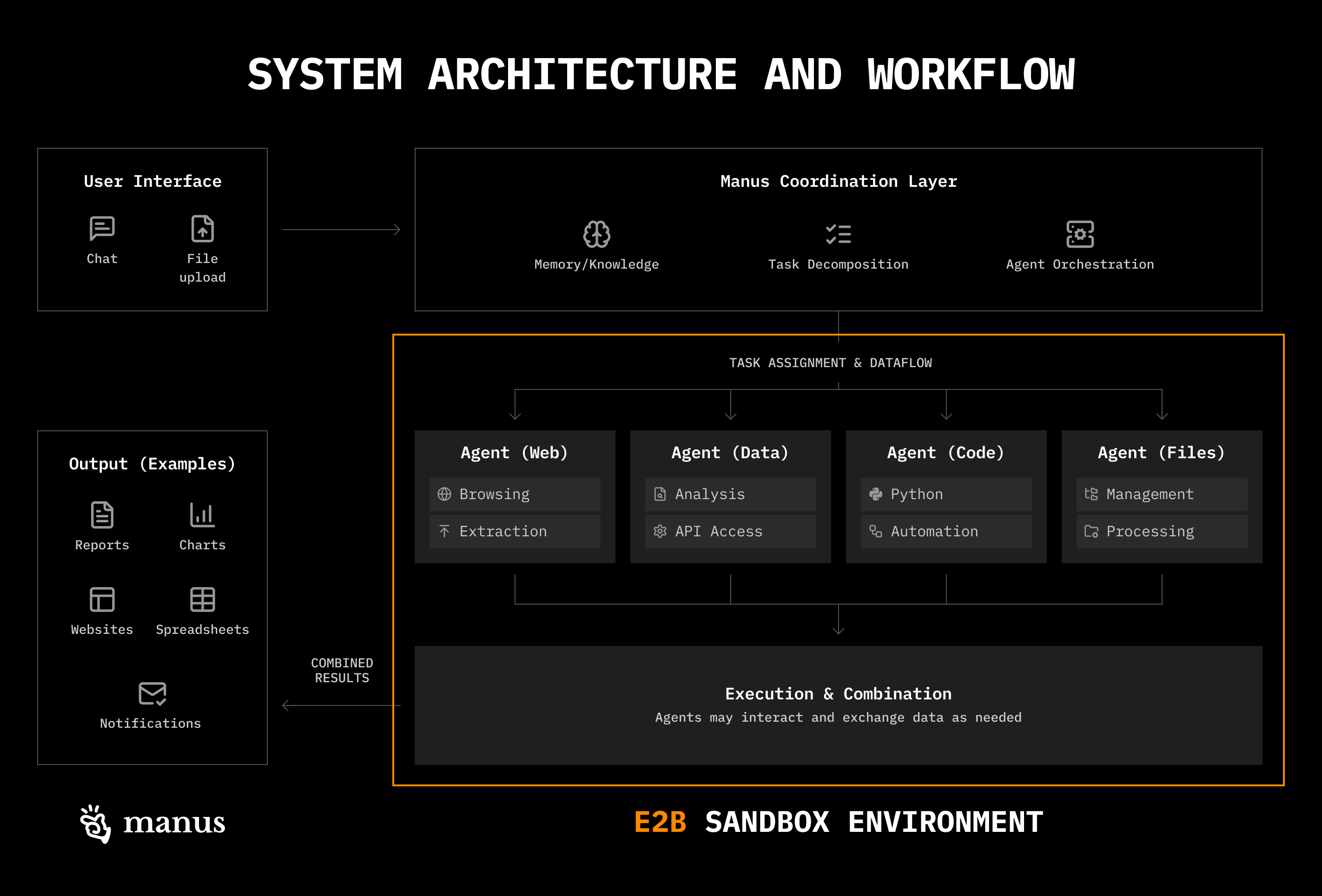Viewport: 1322px width, 896px height.
Task: Click the Execution & Combination block
Action: point(838,705)
